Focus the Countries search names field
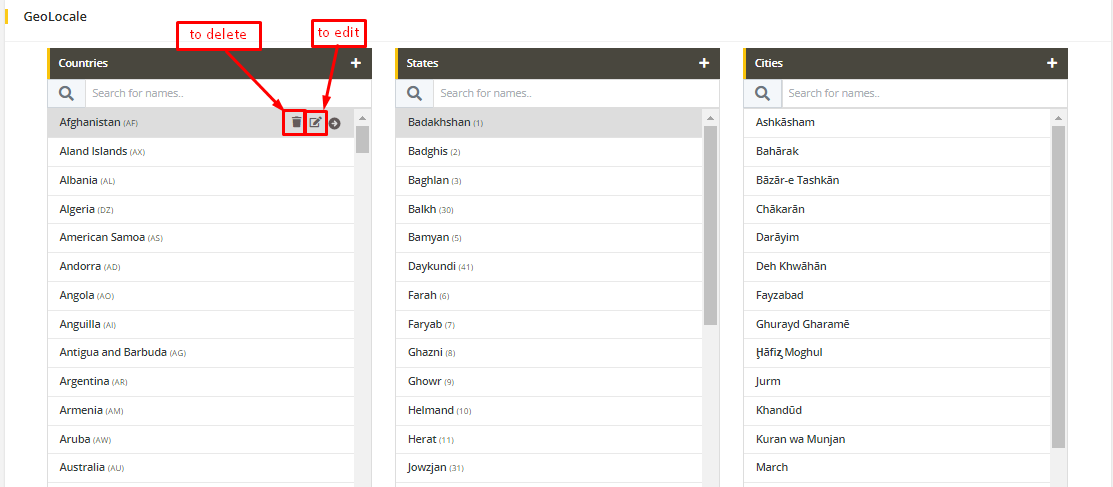 coord(227,93)
